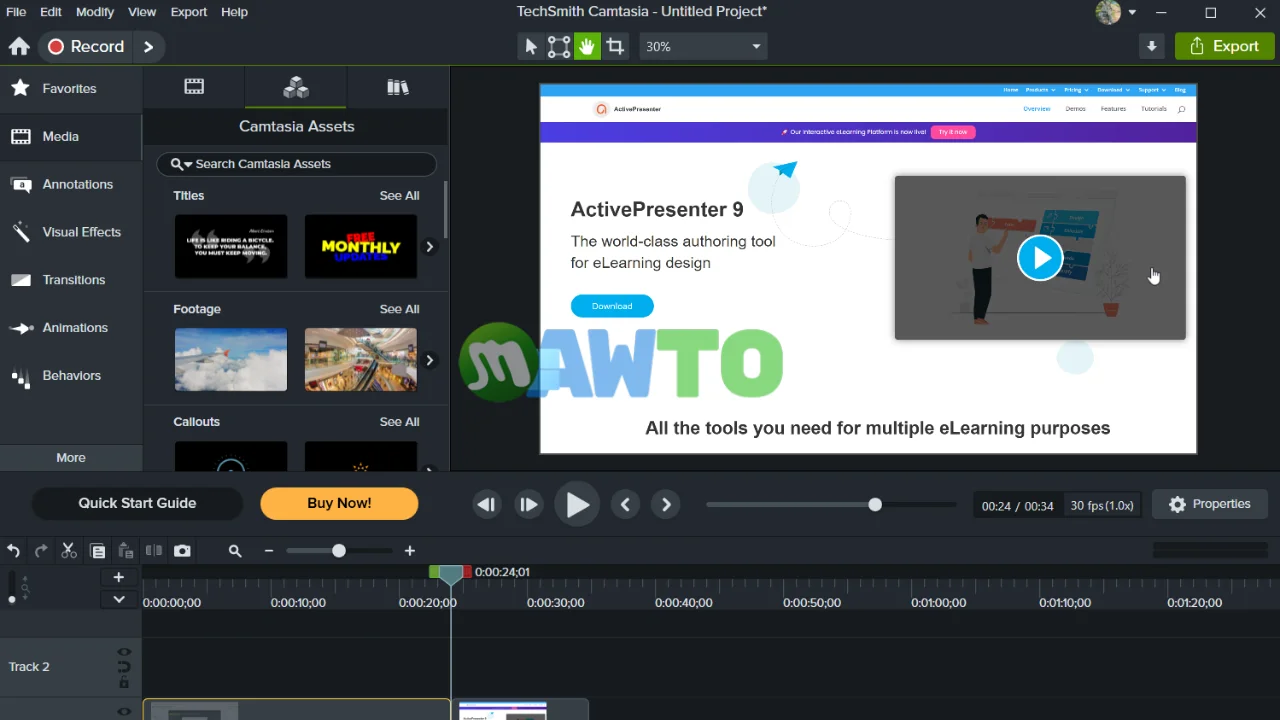The height and width of the screenshot is (720, 1280).
Task: Paste media in timeline toolbar
Action: pos(125,551)
